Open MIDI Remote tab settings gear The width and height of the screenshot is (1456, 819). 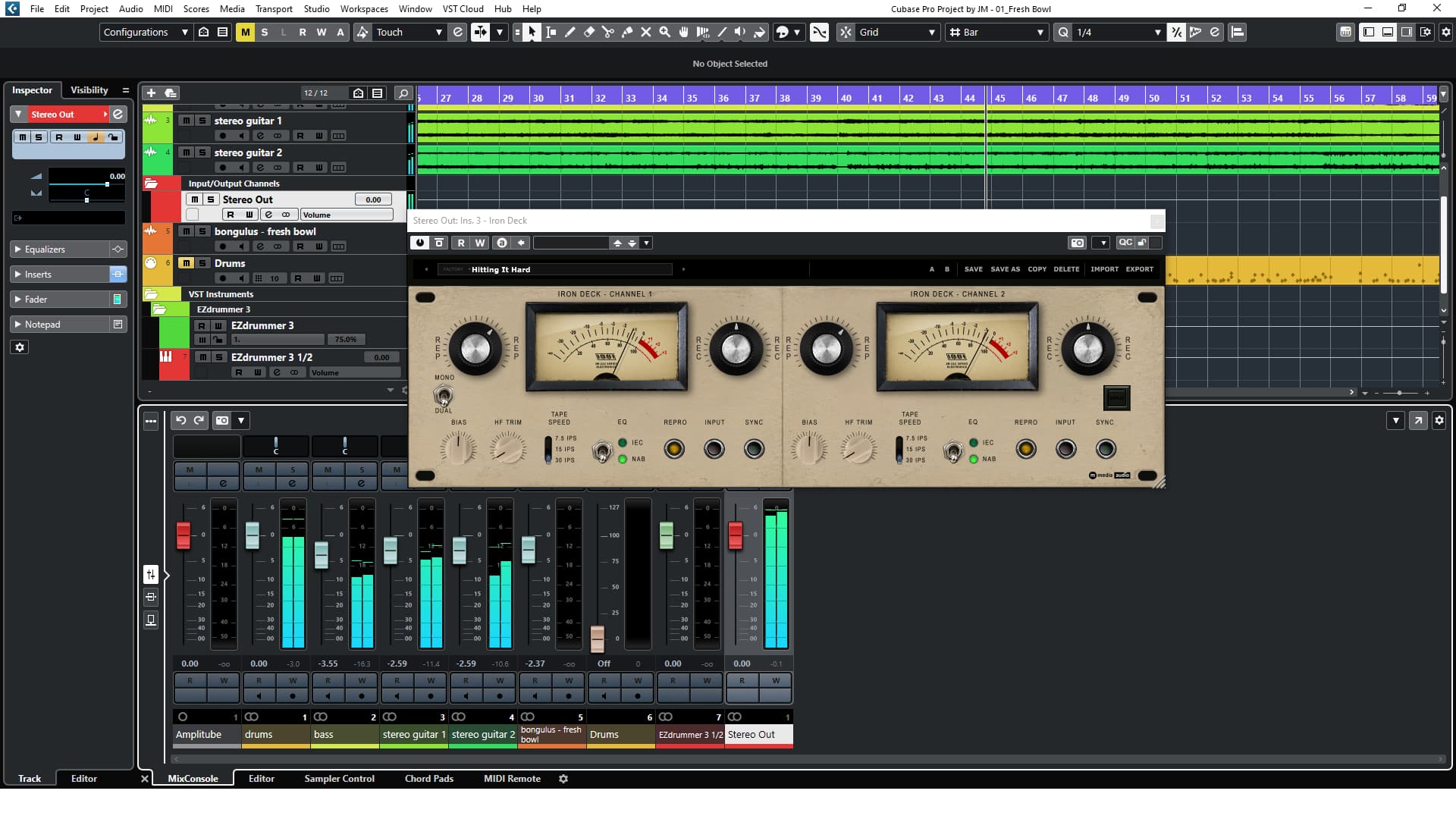pyautogui.click(x=563, y=778)
